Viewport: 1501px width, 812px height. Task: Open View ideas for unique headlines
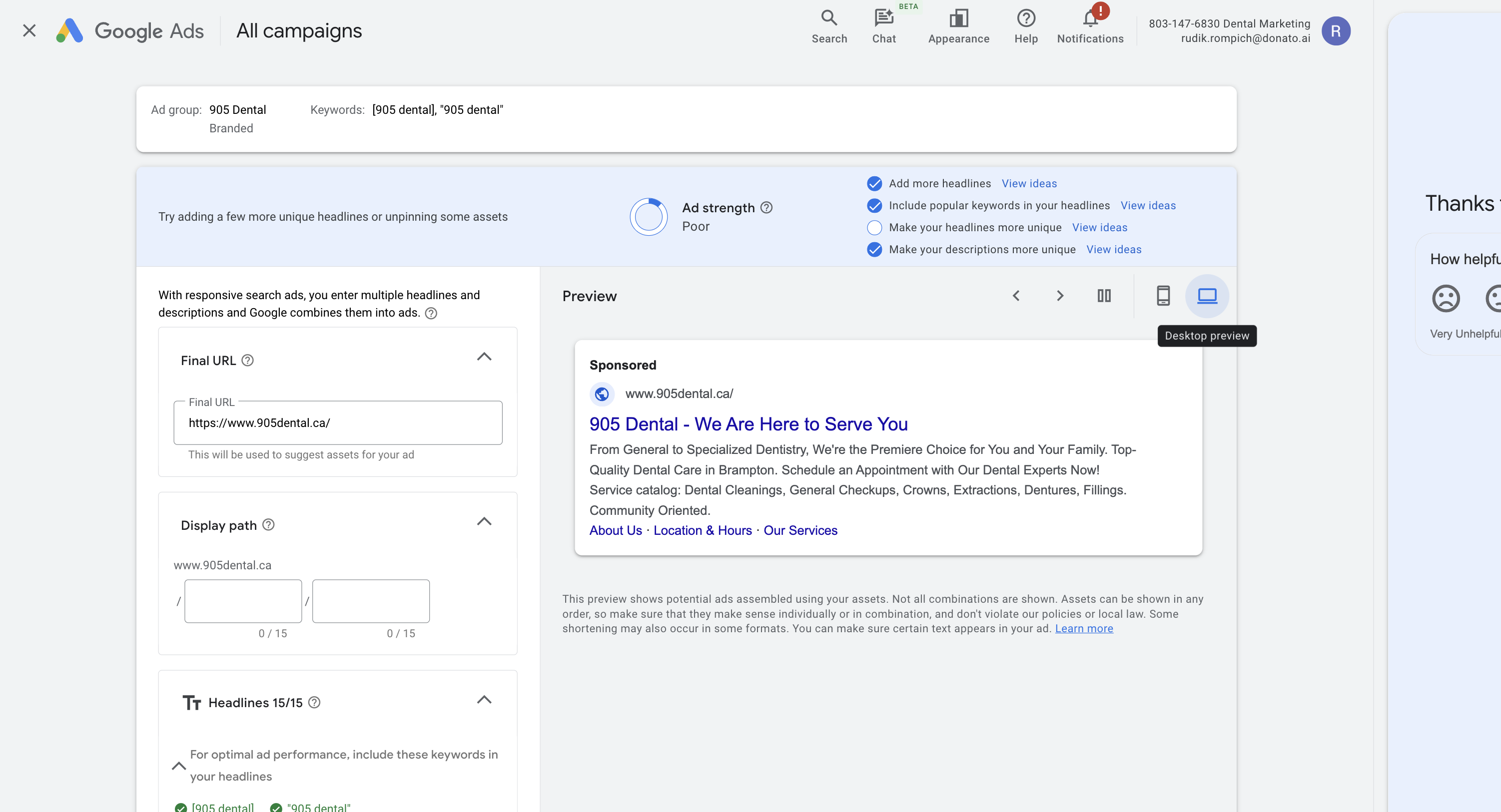(1099, 227)
